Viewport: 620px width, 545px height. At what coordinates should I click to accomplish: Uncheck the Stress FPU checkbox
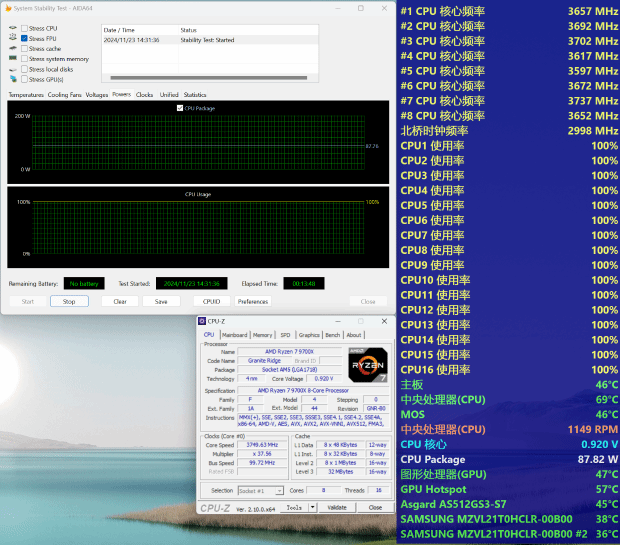[25, 38]
